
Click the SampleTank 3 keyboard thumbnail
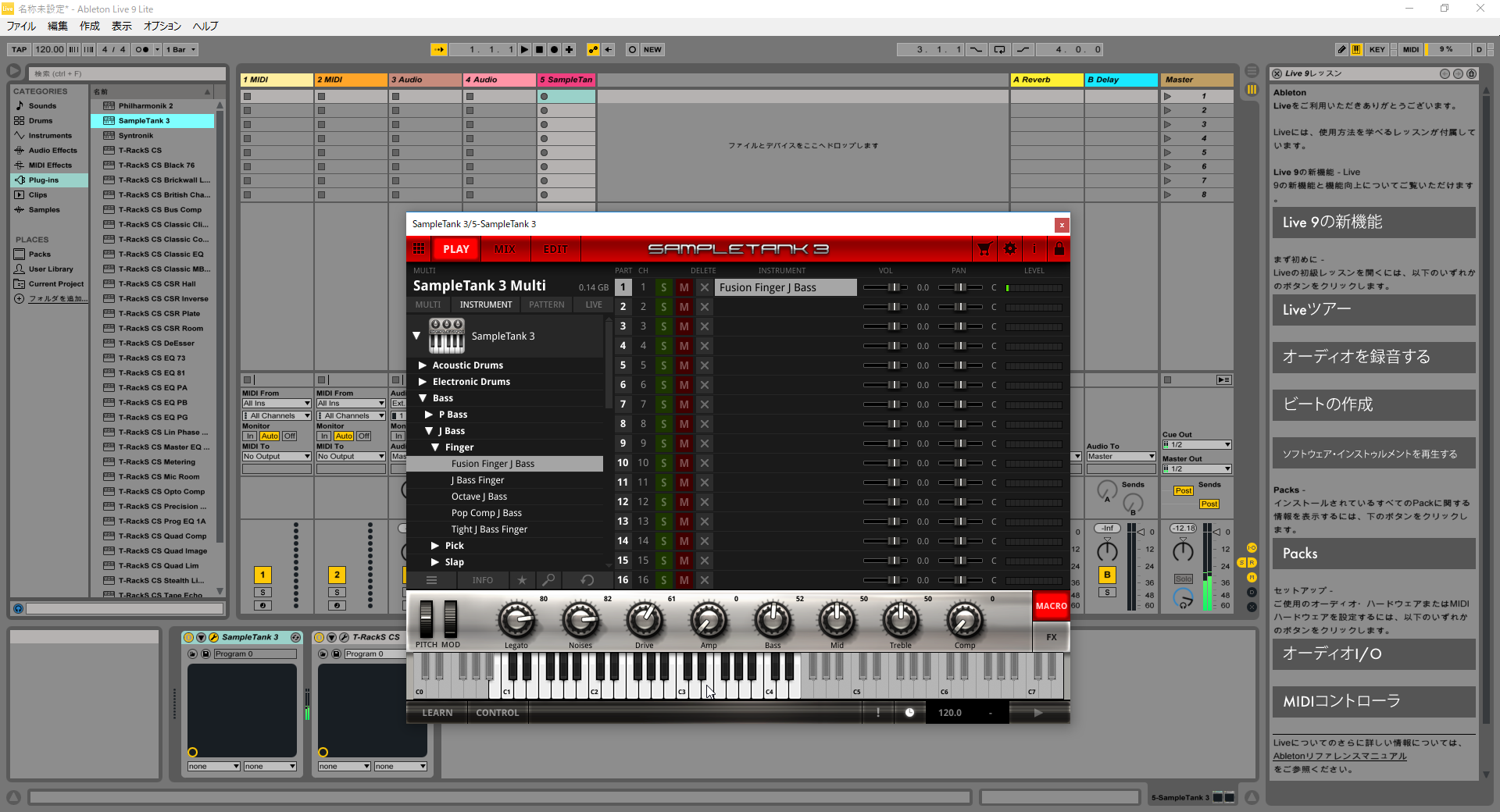click(x=446, y=337)
